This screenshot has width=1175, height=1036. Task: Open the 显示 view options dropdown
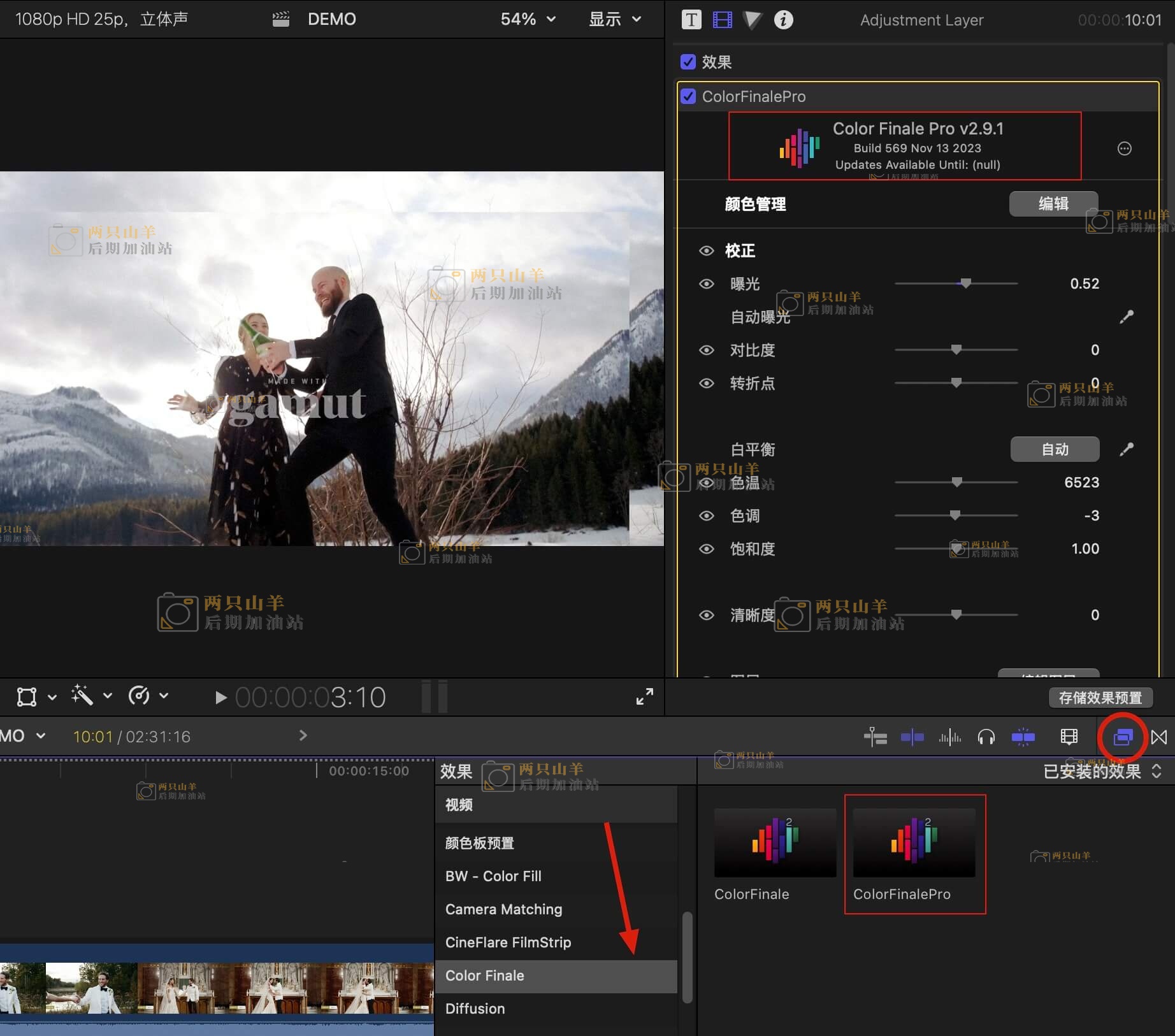coord(614,19)
